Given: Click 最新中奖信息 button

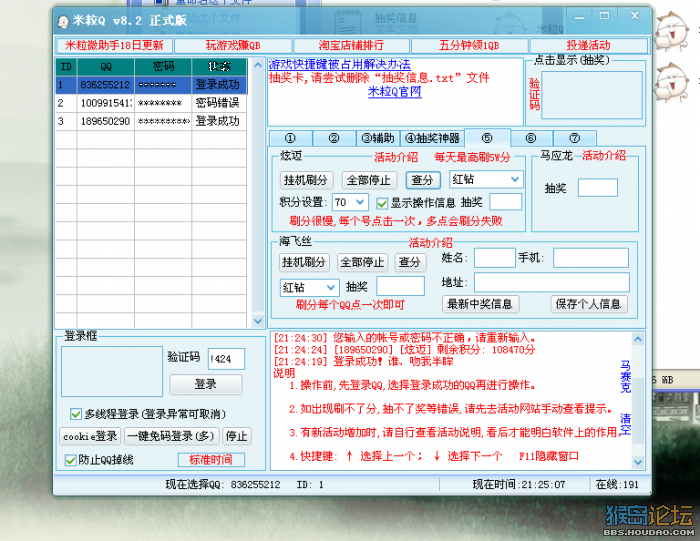Looking at the screenshot, I should (x=480, y=304).
